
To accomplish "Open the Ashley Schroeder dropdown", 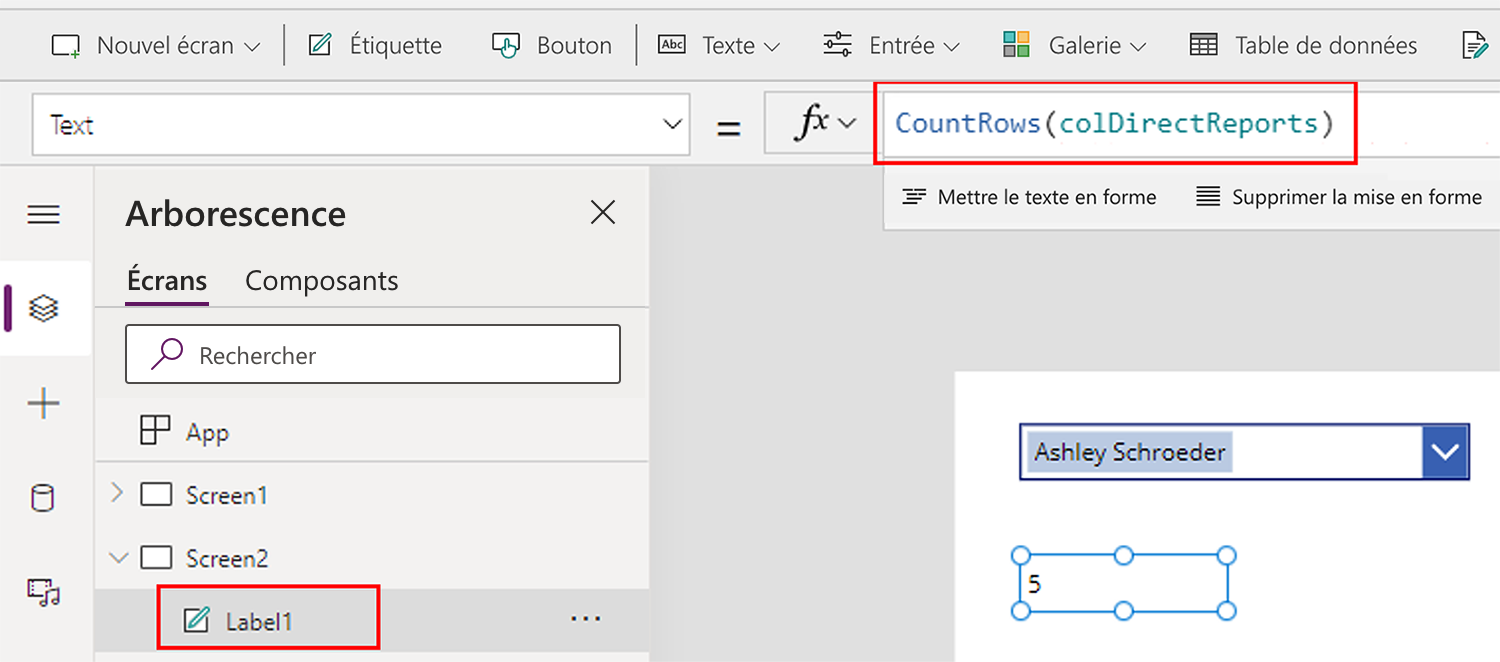I will 1445,451.
